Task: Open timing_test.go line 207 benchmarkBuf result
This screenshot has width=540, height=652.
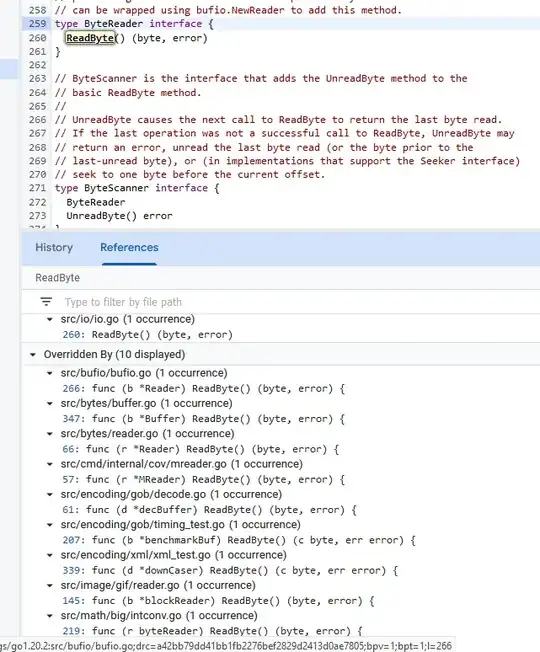Action: (239, 541)
